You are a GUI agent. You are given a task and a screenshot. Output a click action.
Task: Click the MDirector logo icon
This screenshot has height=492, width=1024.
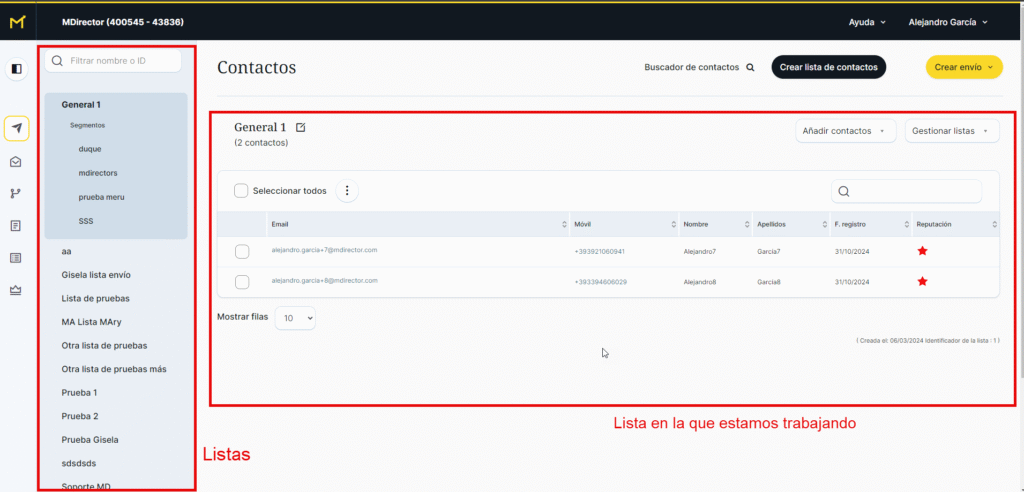click(x=17, y=22)
